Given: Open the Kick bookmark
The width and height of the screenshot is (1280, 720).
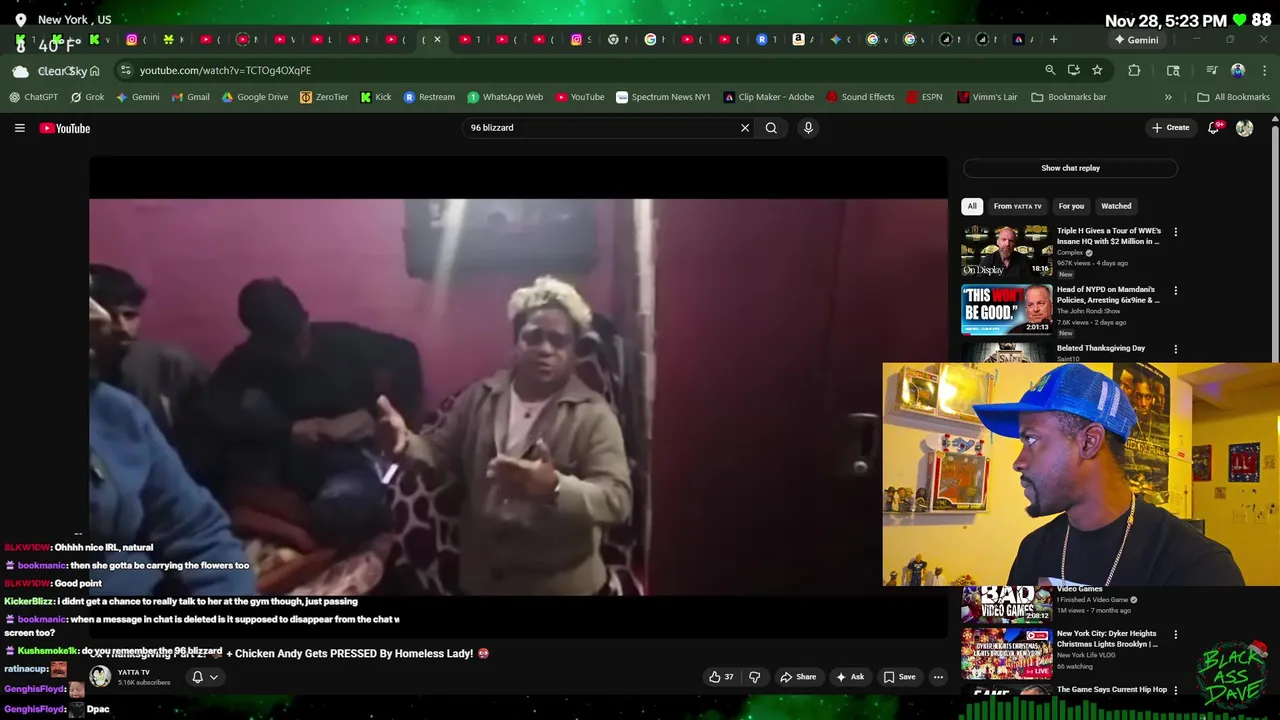Looking at the screenshot, I should coord(375,97).
